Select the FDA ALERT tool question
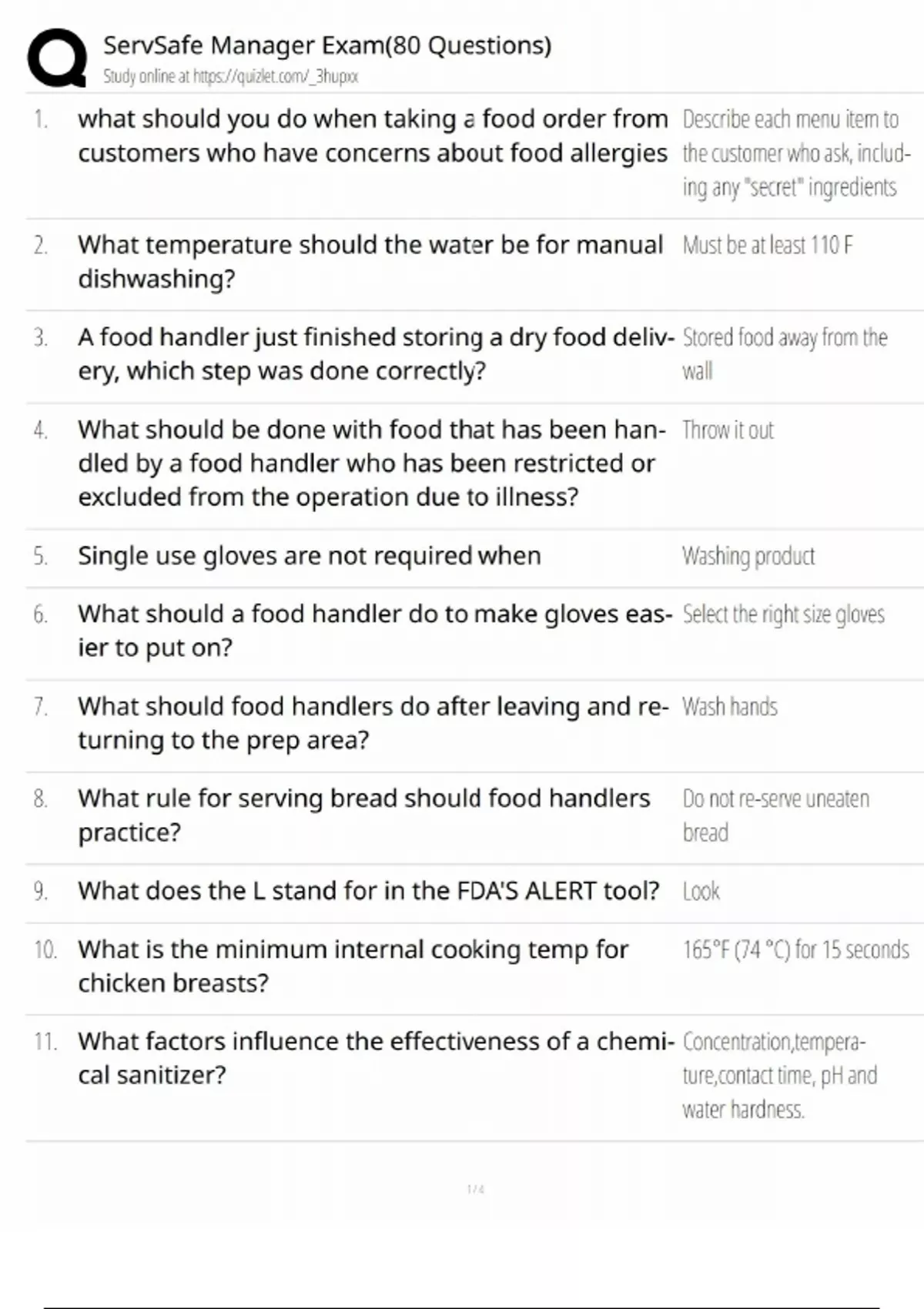The image size is (924, 1309). (368, 891)
